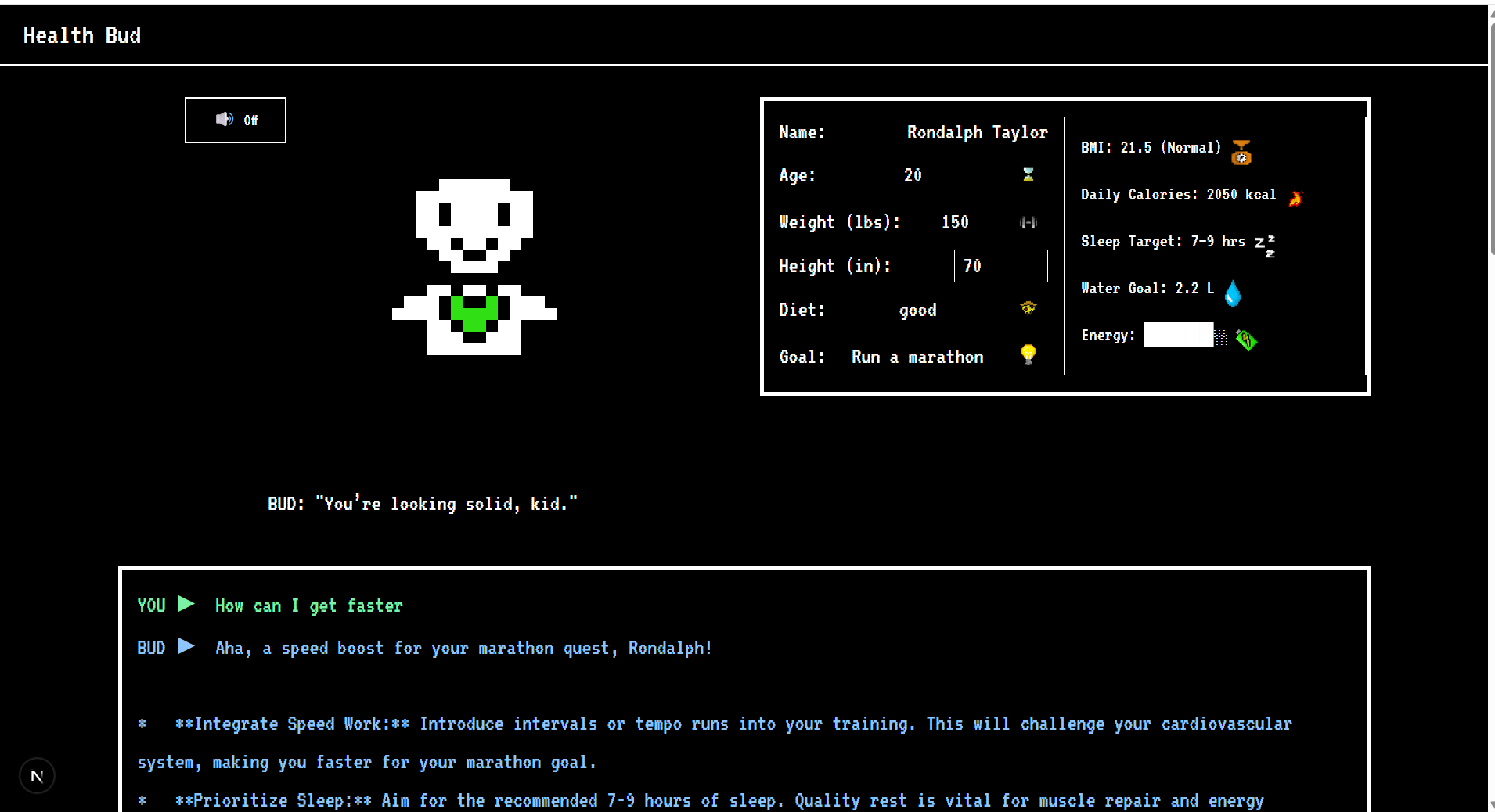The image size is (1495, 812).
Task: Click the Sleep Target: 7-9 hrs text
Action: click(1163, 242)
